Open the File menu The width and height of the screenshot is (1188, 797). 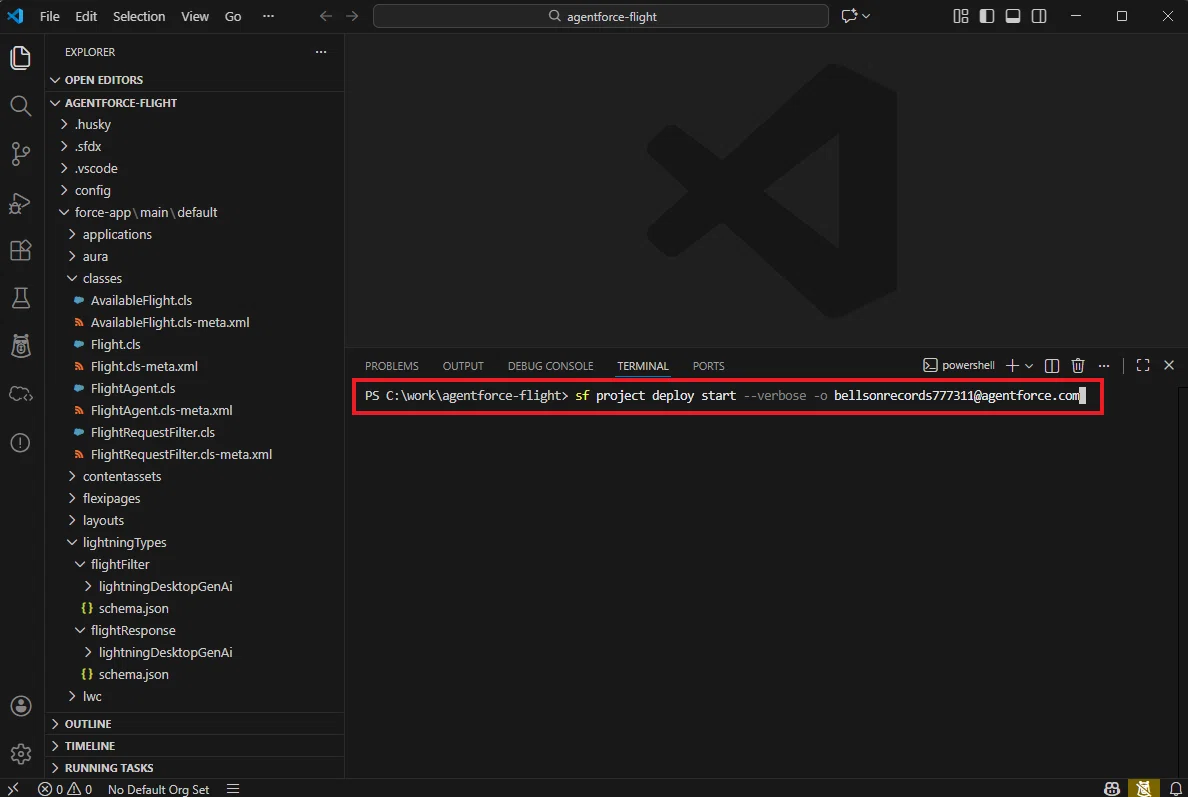(x=49, y=16)
